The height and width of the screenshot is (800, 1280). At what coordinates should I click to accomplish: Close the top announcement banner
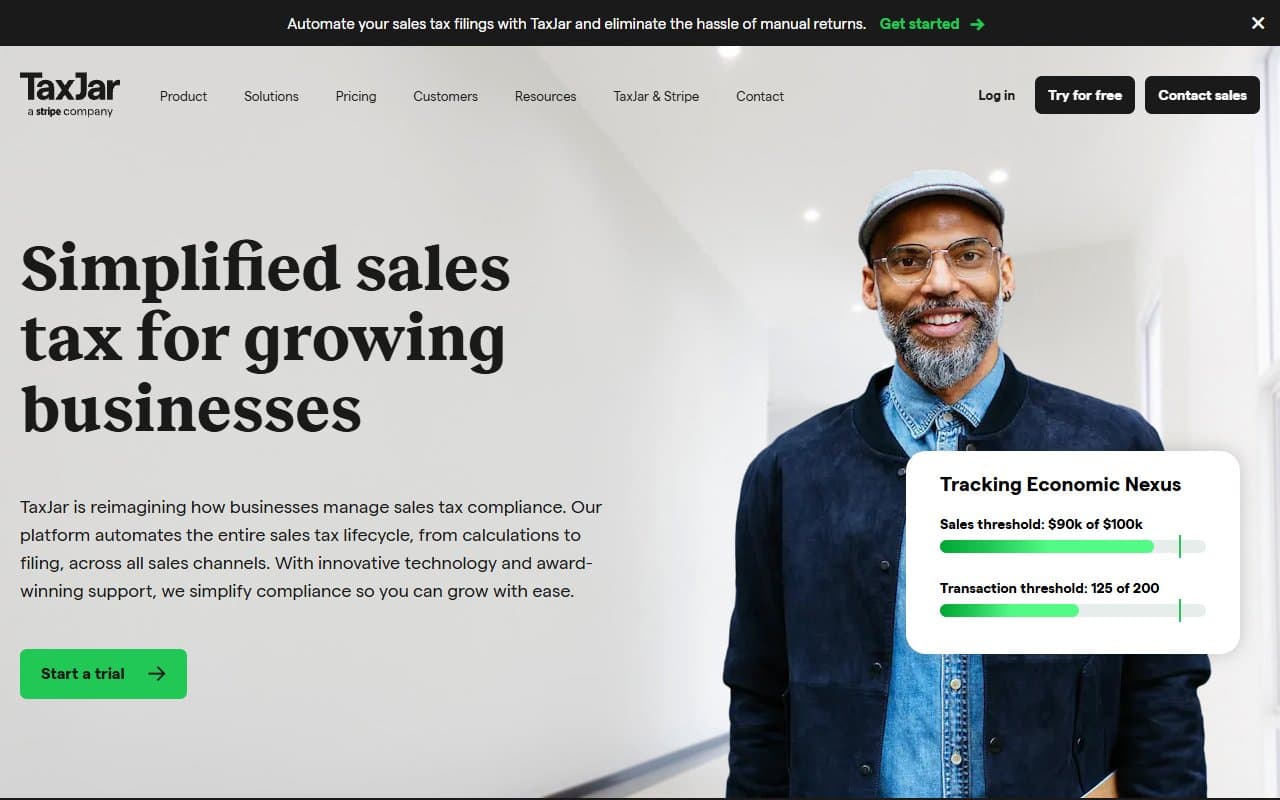coord(1258,23)
